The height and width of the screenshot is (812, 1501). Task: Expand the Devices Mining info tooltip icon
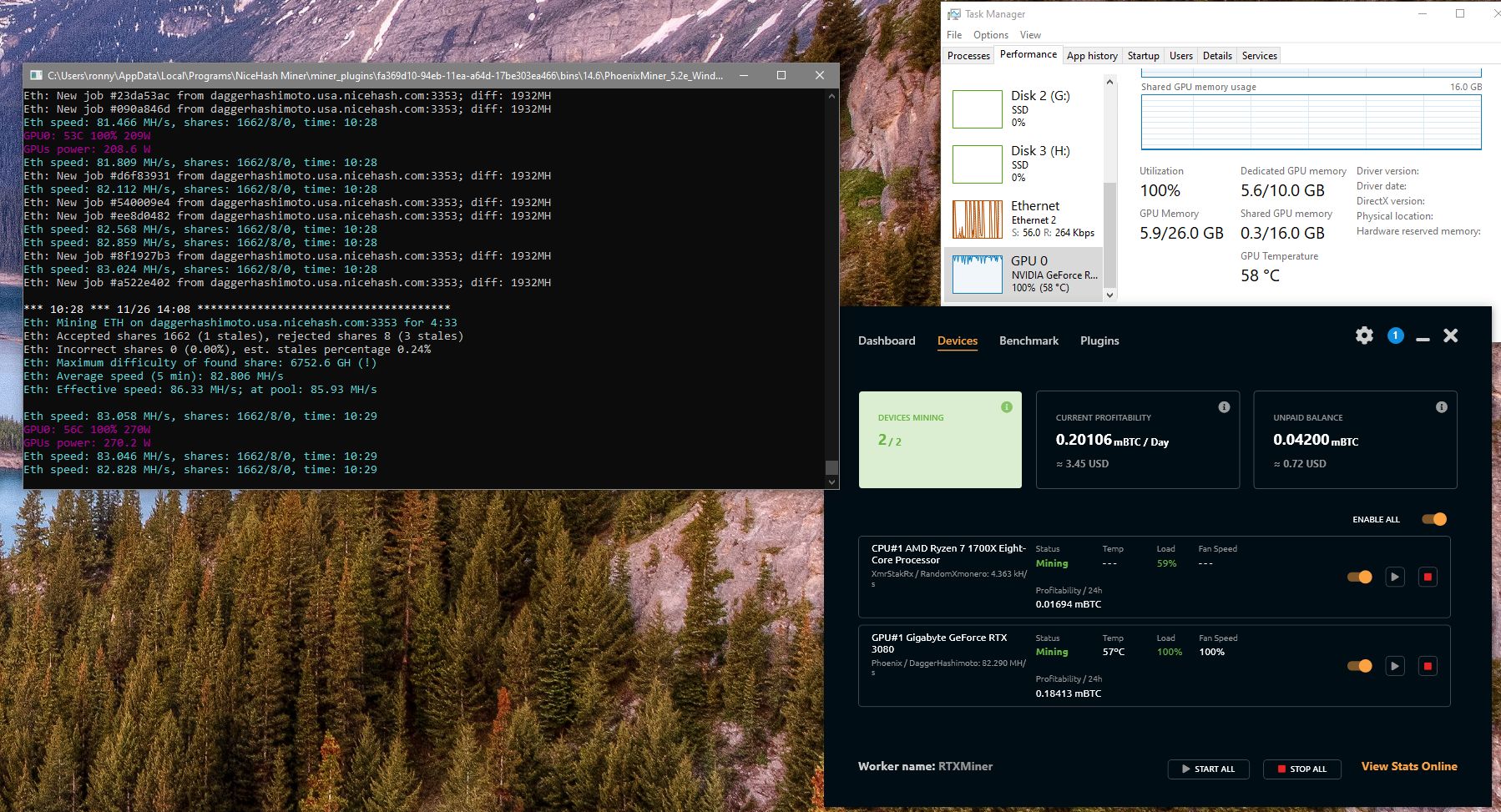[x=1006, y=407]
